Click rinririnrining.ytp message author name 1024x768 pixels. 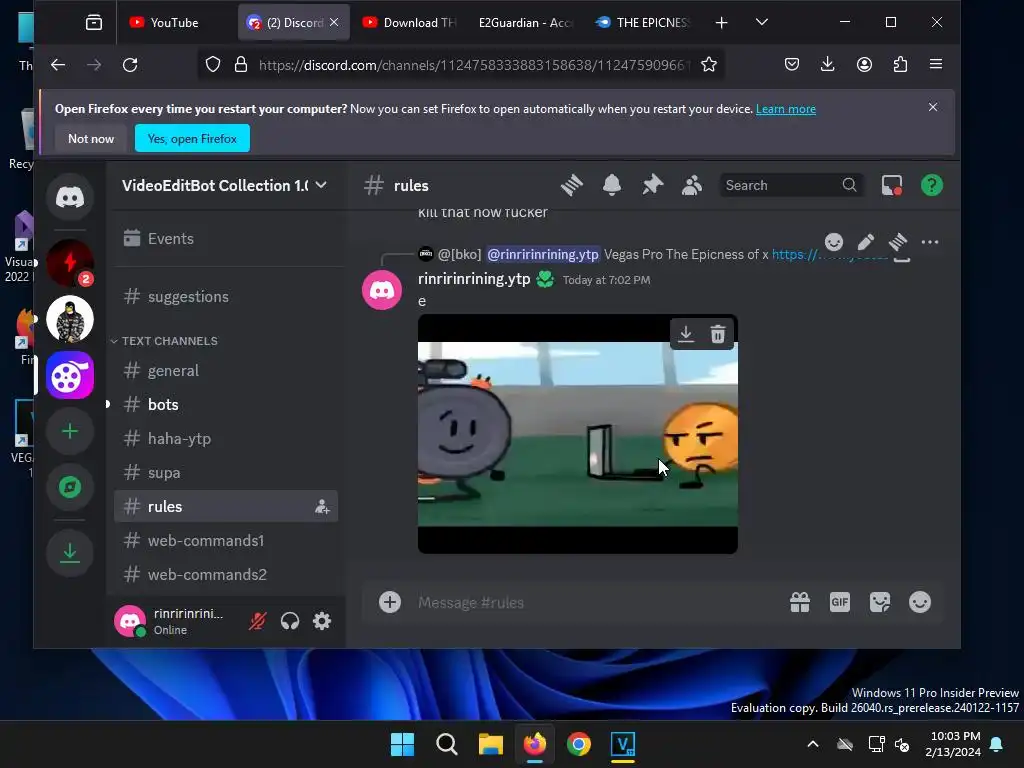pyautogui.click(x=474, y=279)
